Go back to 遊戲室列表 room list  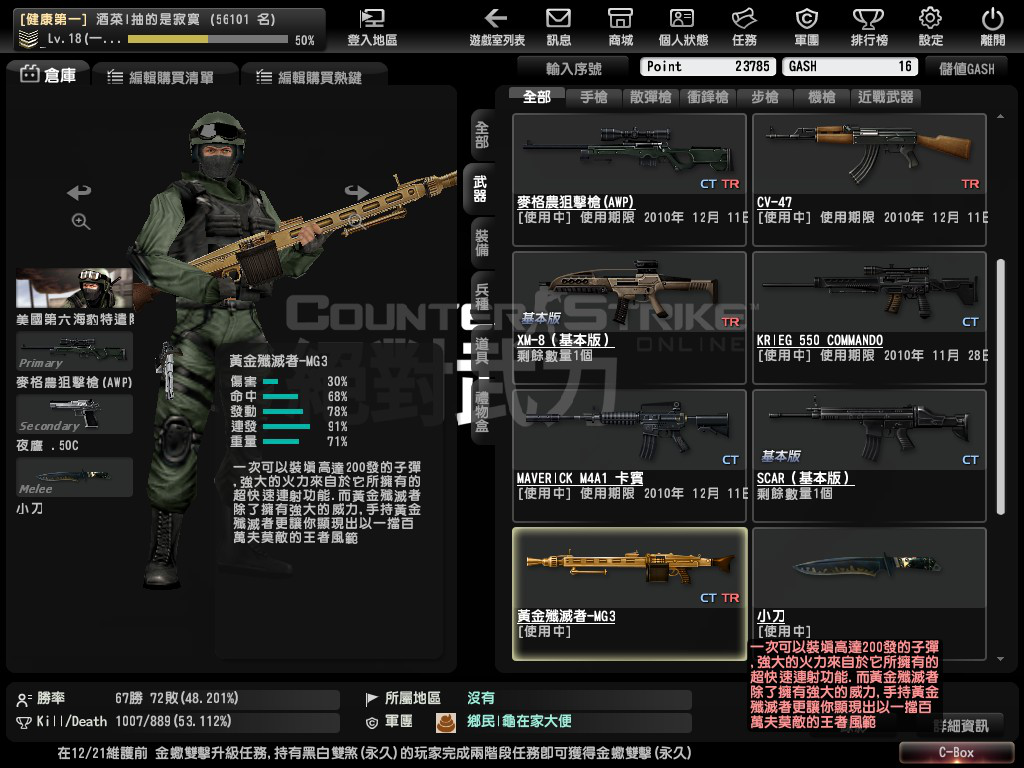click(497, 27)
